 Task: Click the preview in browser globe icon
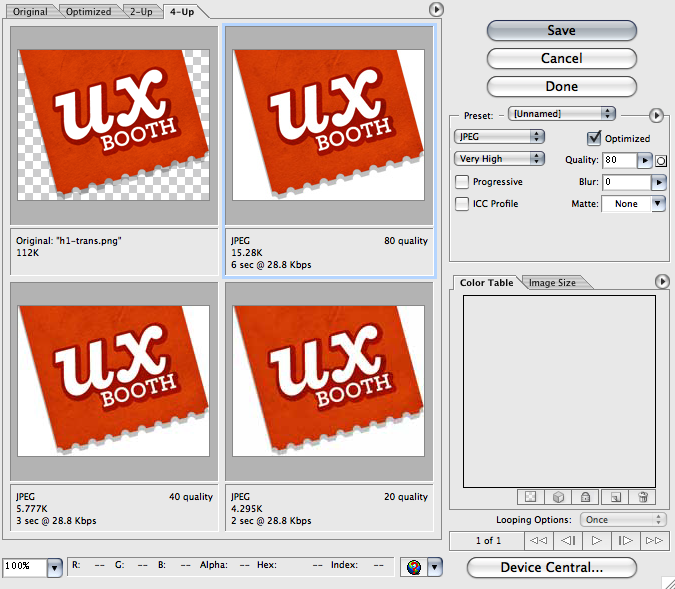414,567
